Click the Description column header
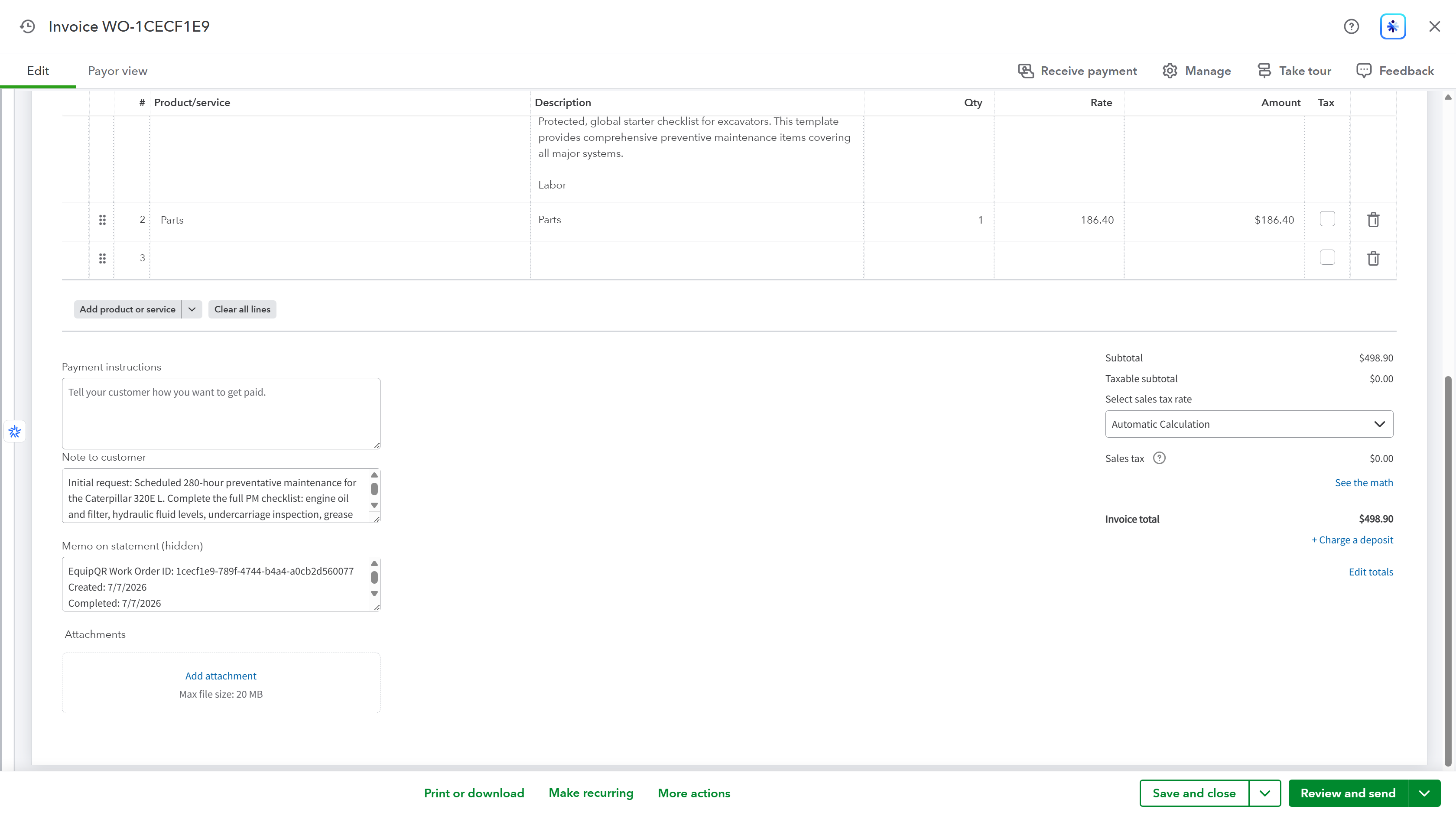The width and height of the screenshot is (1456, 819). (x=563, y=102)
